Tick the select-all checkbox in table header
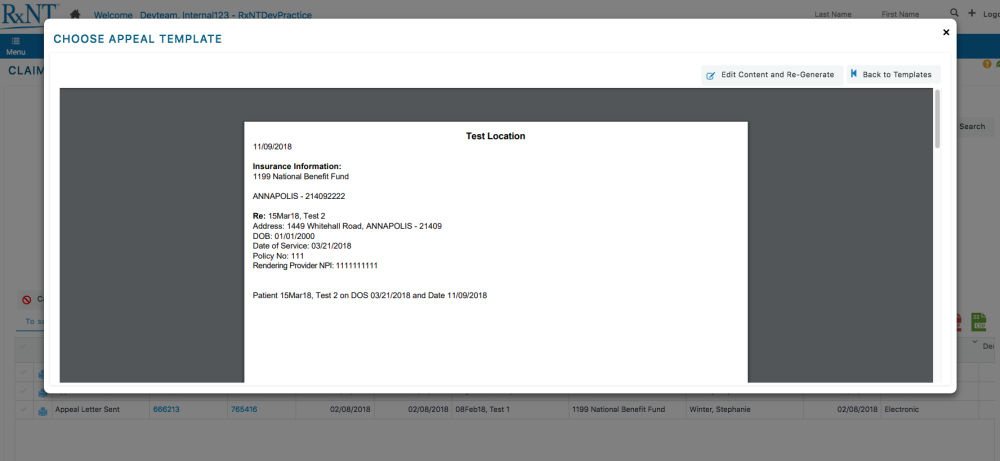Image resolution: width=1000 pixels, height=461 pixels. pos(24,346)
